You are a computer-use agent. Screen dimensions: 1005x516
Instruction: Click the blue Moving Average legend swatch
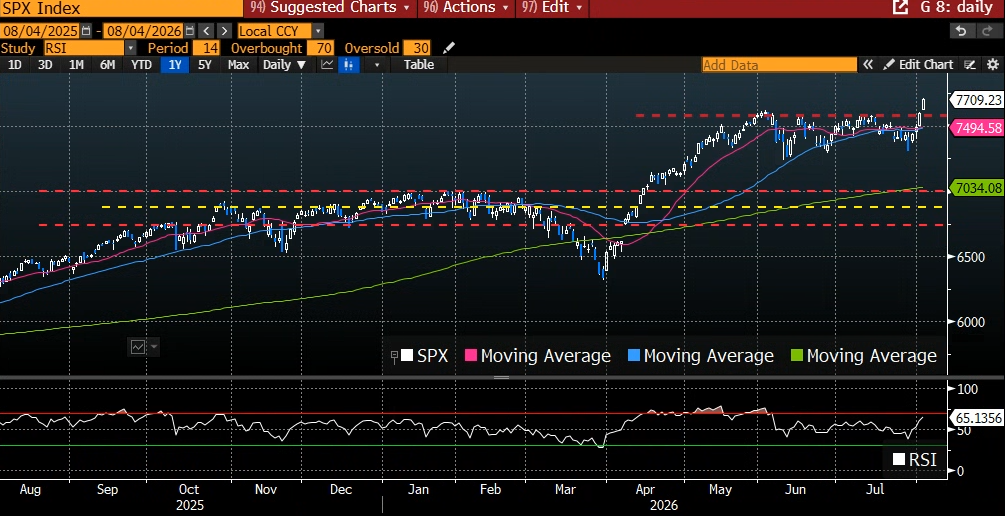(x=633, y=356)
